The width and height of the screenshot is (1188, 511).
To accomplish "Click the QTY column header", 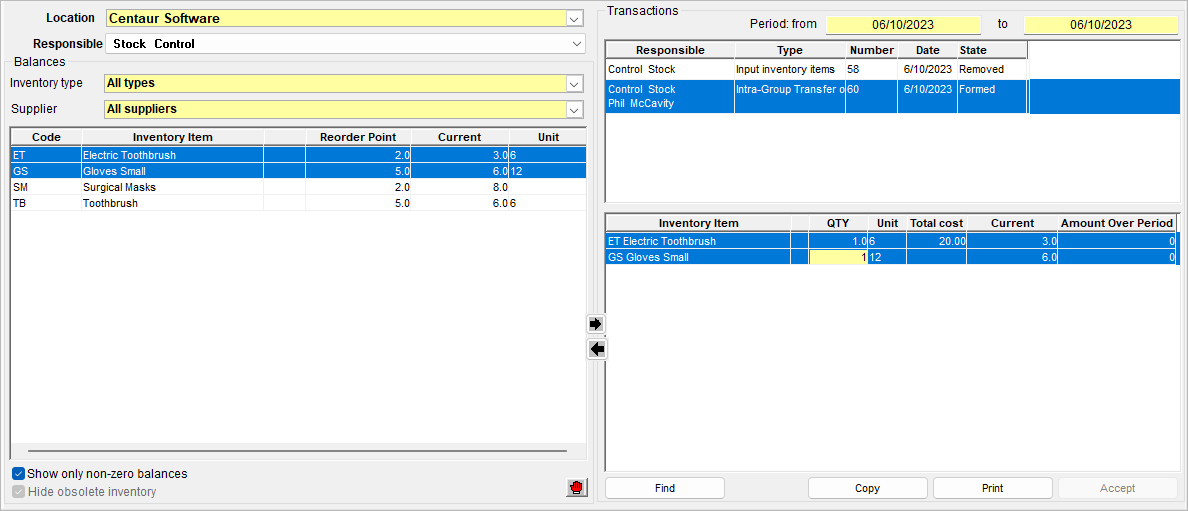I will [x=838, y=224].
